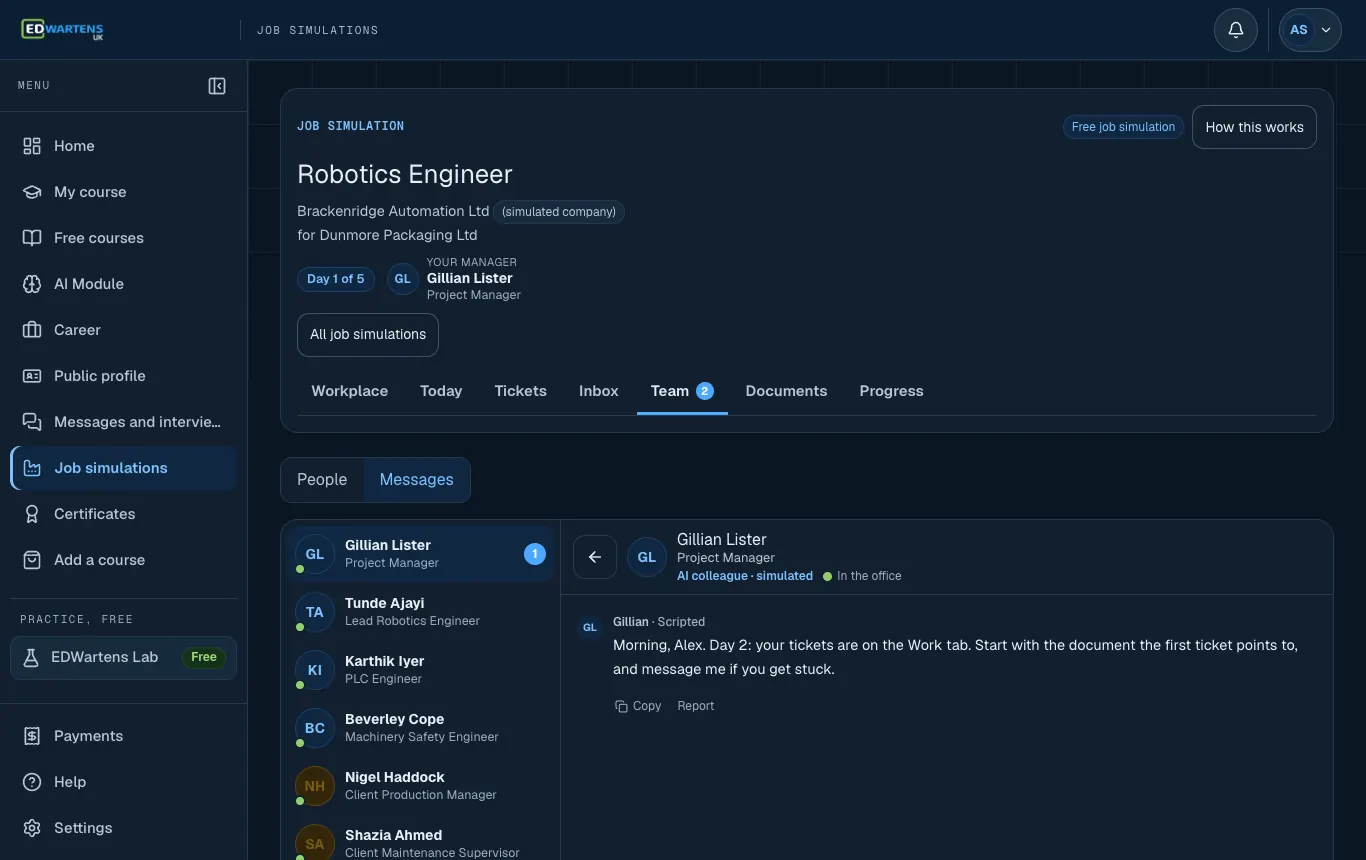
Task: Copy Gillian's message
Action: tap(638, 706)
